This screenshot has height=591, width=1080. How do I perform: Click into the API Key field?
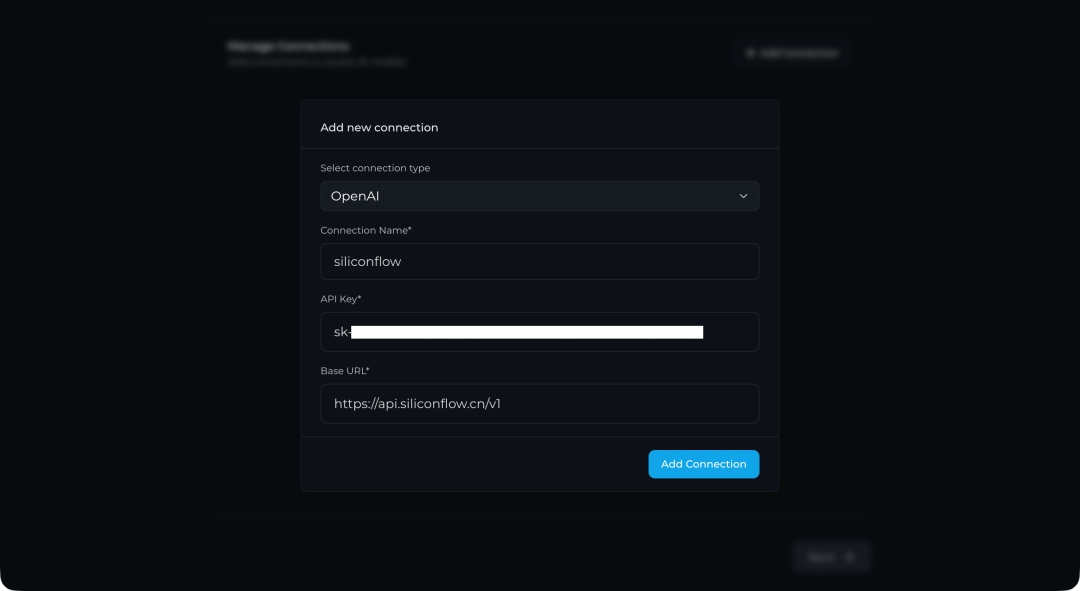(x=539, y=332)
